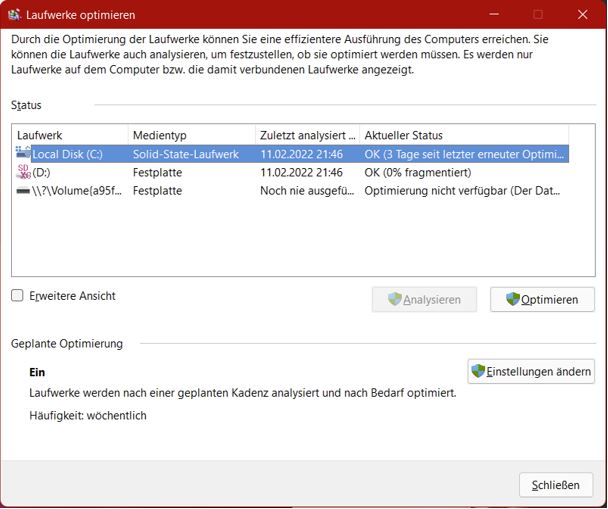Sort list by Medientyp column header
608x509 pixels.
tap(190, 135)
